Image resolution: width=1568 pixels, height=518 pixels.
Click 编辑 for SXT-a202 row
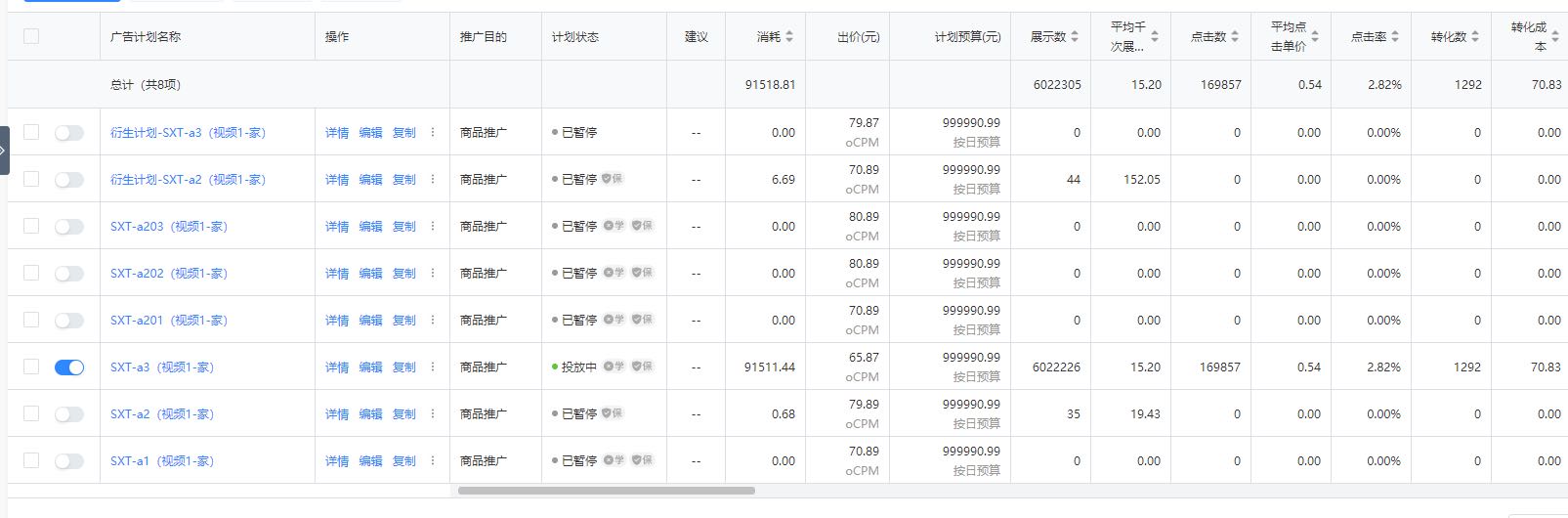370,273
